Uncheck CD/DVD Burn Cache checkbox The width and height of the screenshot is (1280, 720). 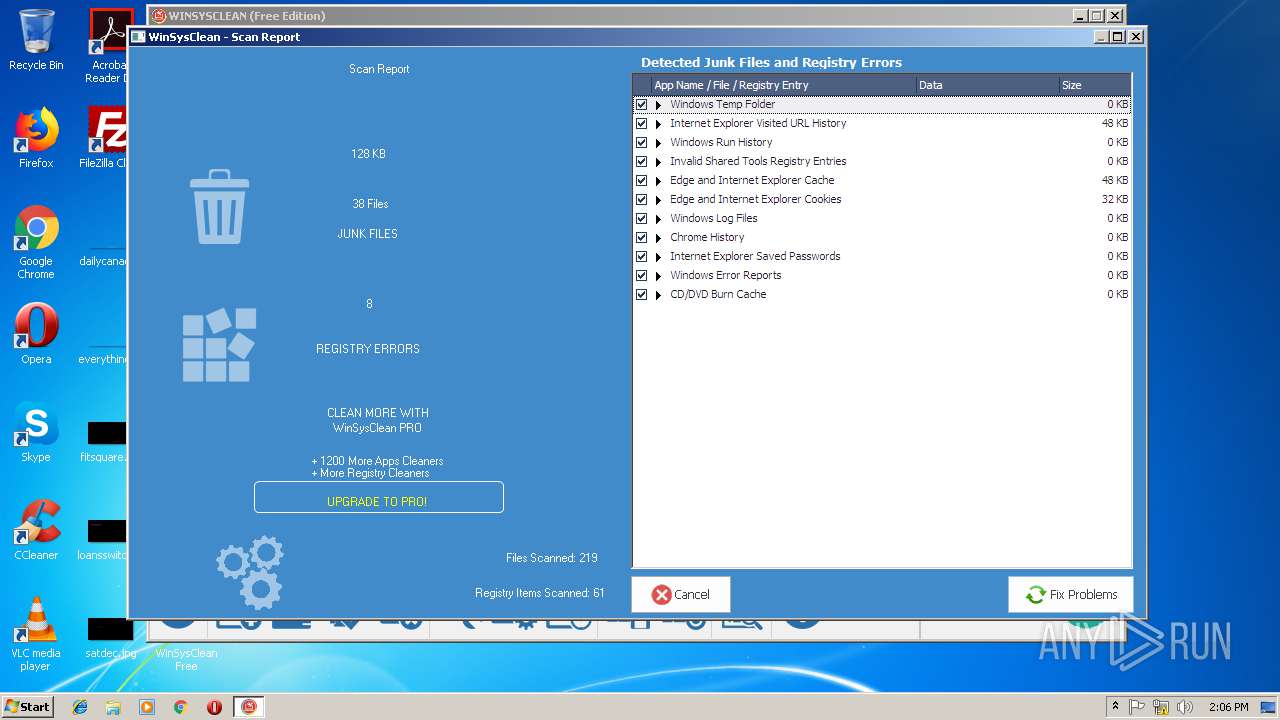pos(642,294)
